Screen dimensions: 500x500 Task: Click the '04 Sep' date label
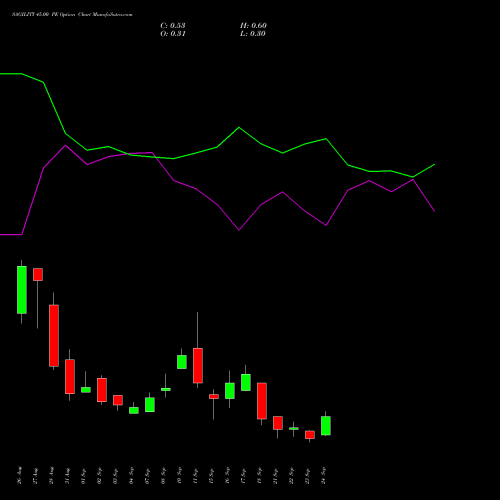pos(131,475)
